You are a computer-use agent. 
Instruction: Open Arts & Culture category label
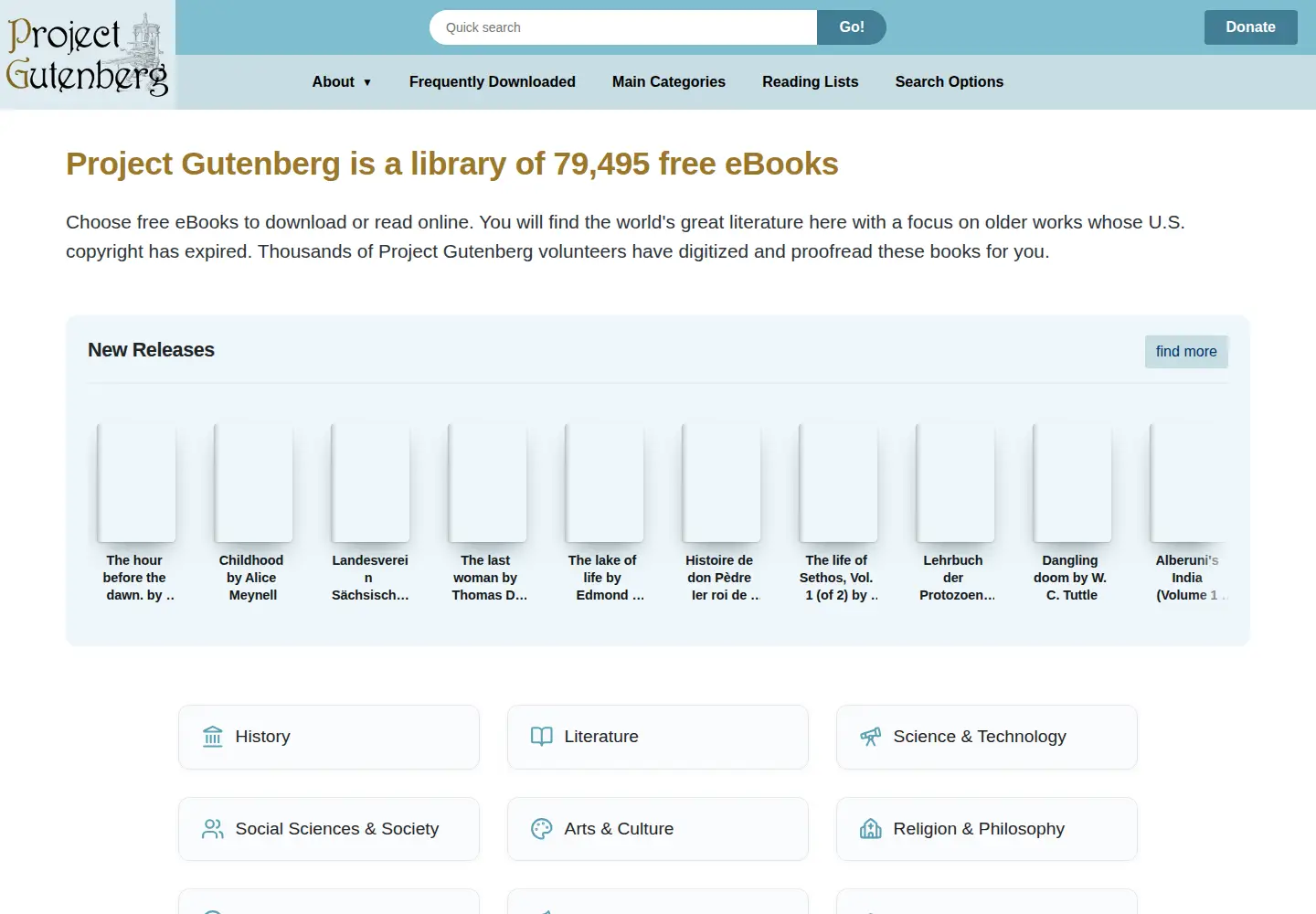[619, 829]
